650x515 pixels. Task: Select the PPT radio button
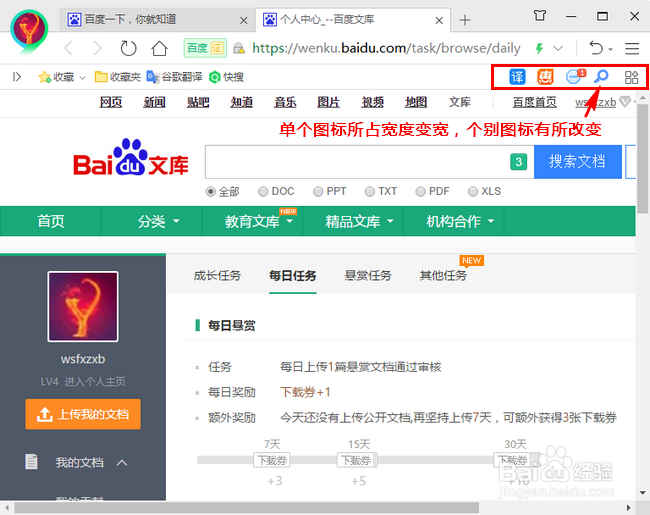pos(318,192)
